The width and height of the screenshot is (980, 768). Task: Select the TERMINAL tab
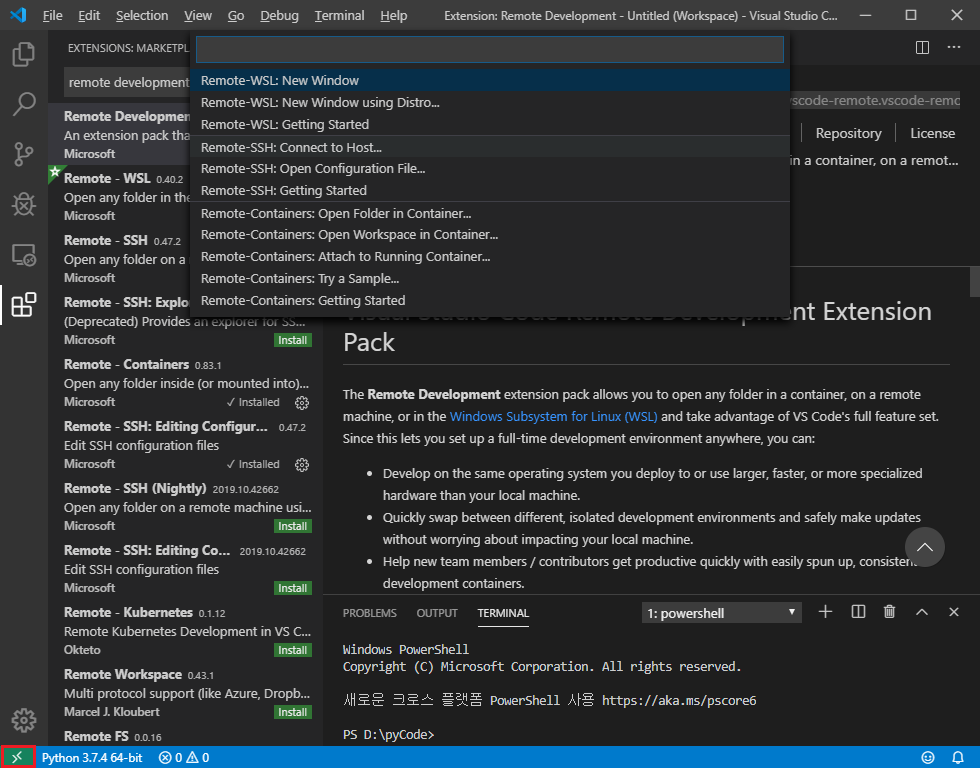503,613
